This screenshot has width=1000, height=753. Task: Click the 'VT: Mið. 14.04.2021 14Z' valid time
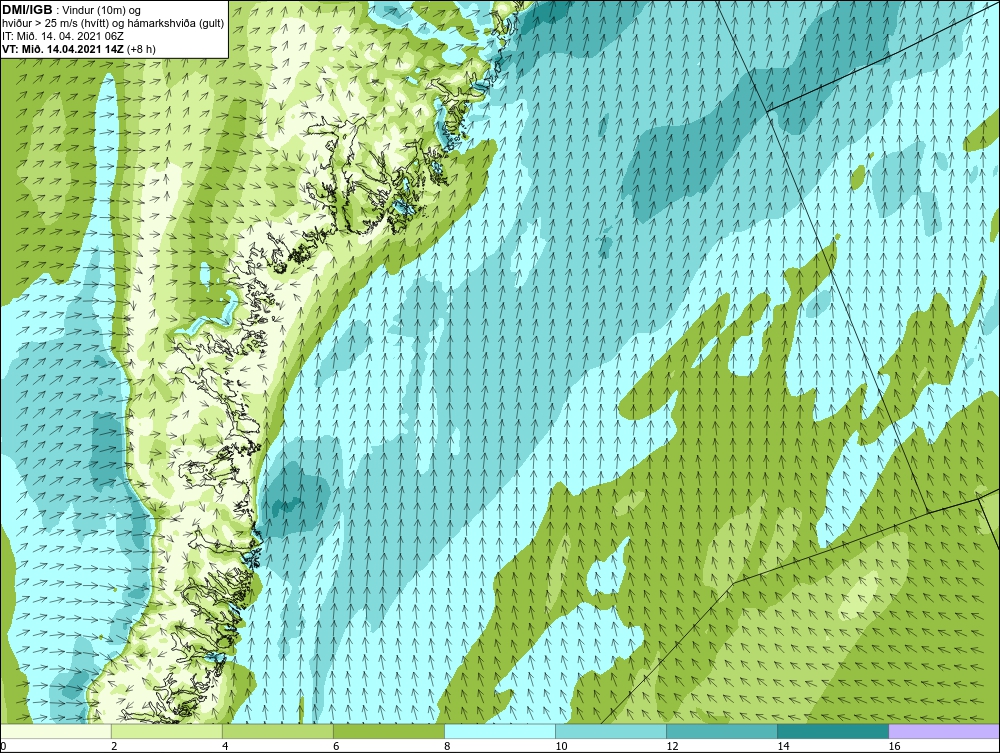point(63,48)
